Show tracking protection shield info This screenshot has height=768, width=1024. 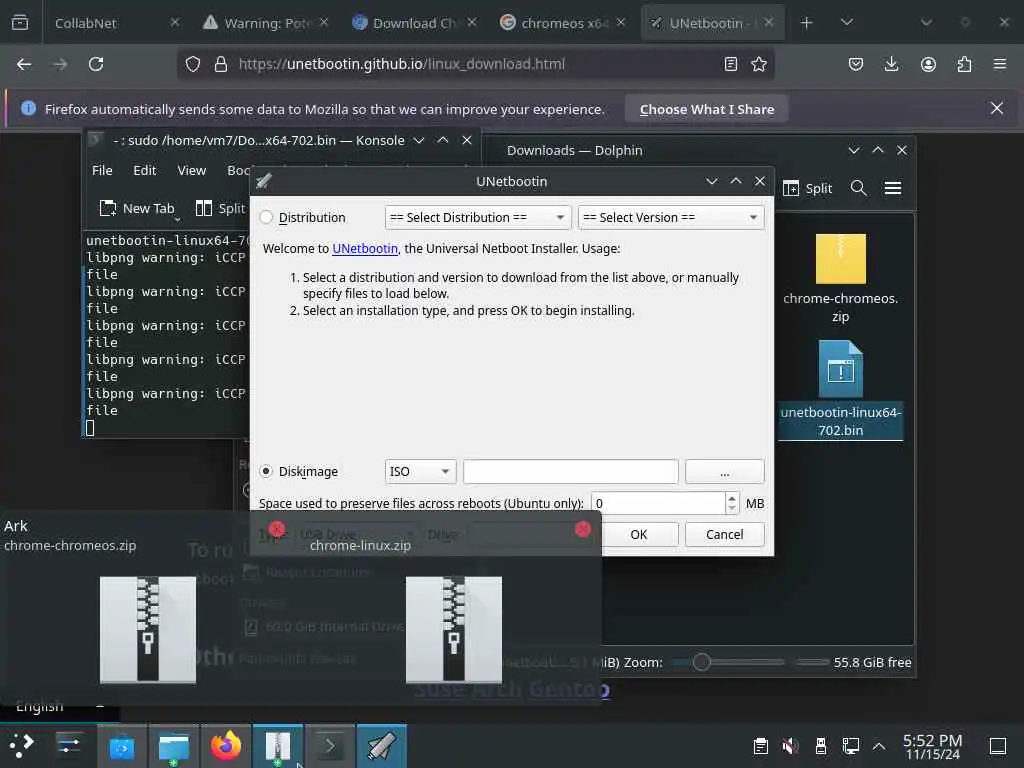(193, 64)
